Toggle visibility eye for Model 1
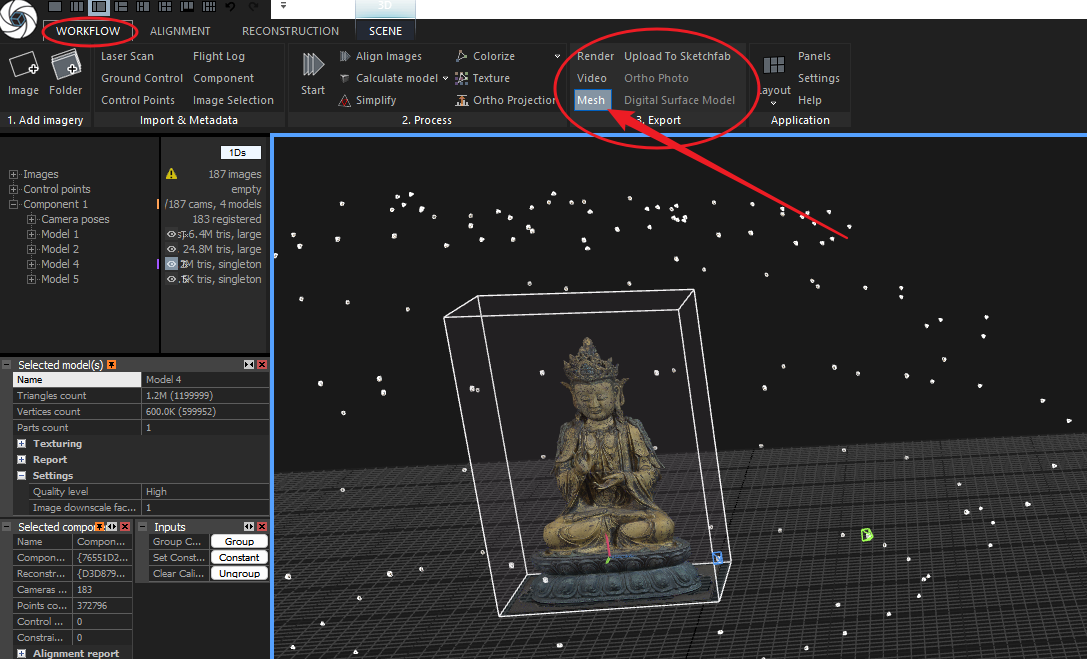 point(171,234)
